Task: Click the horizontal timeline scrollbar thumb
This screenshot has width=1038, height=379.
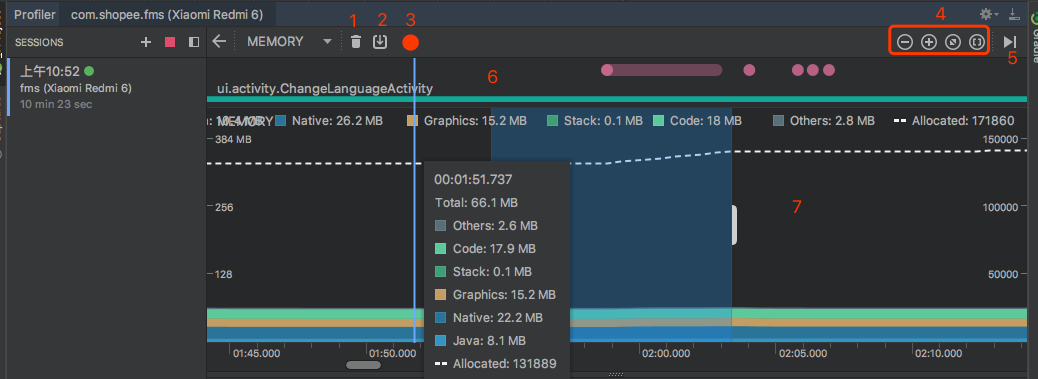Action: point(363,364)
